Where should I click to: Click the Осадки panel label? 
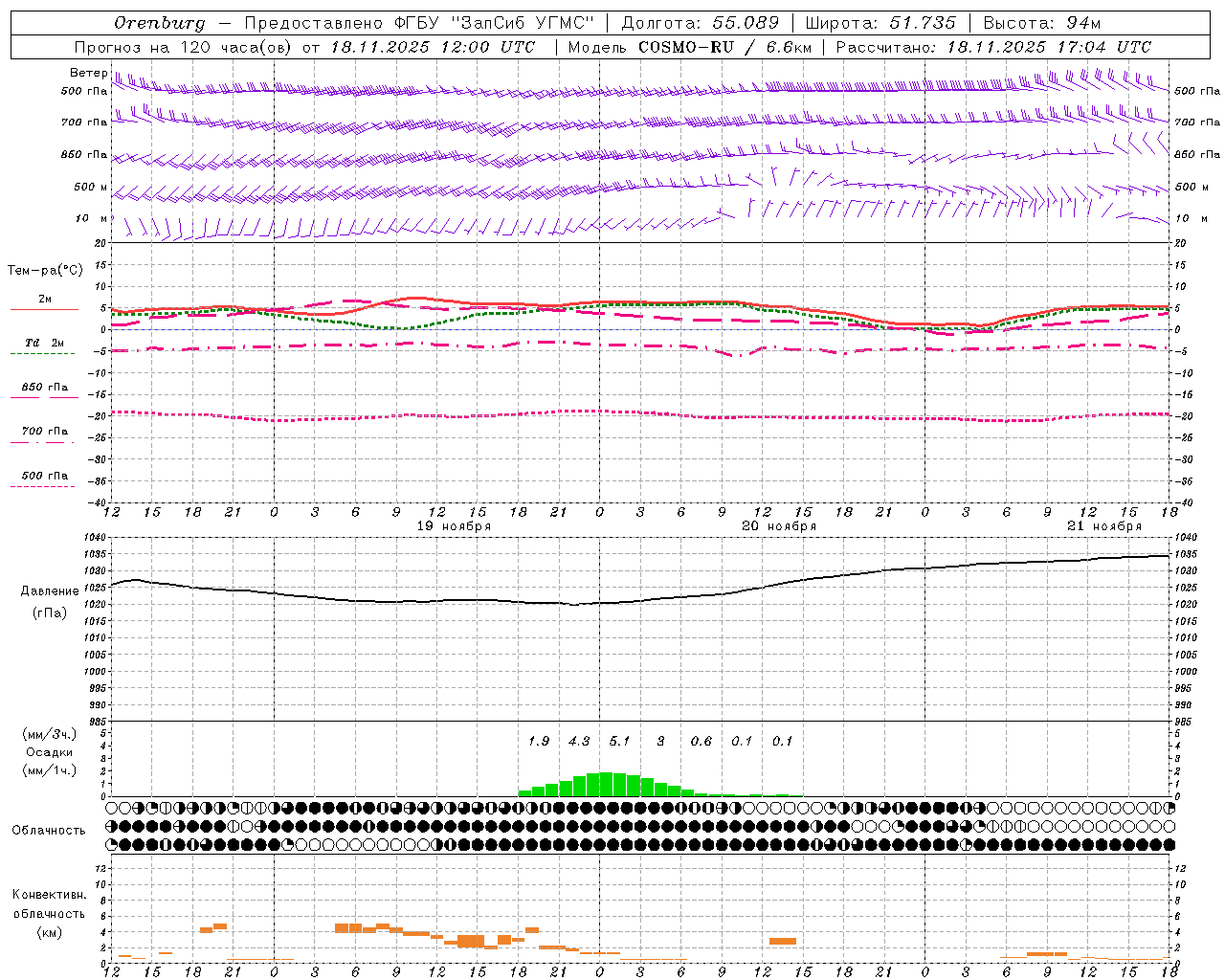[x=50, y=752]
